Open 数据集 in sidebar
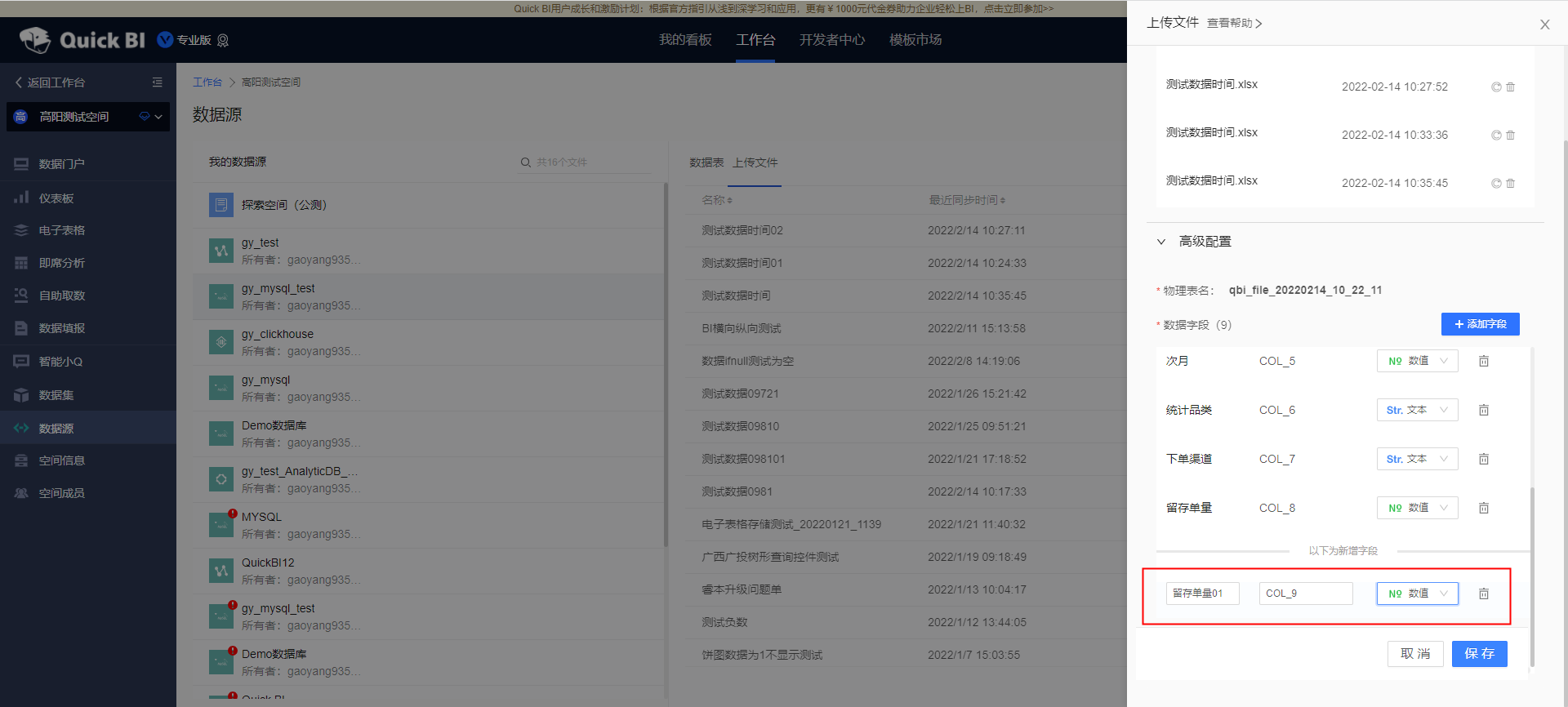1568x707 pixels. click(88, 395)
